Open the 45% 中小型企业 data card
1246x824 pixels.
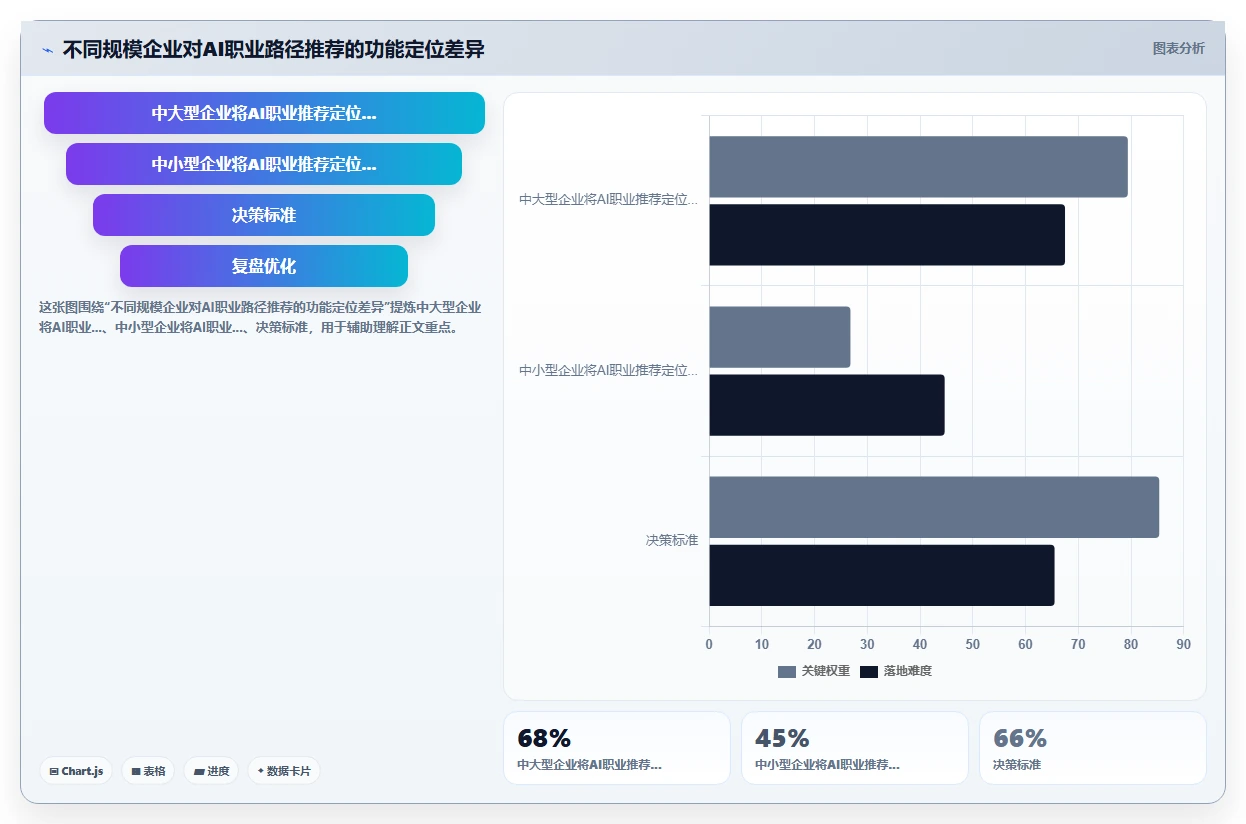[x=855, y=748]
